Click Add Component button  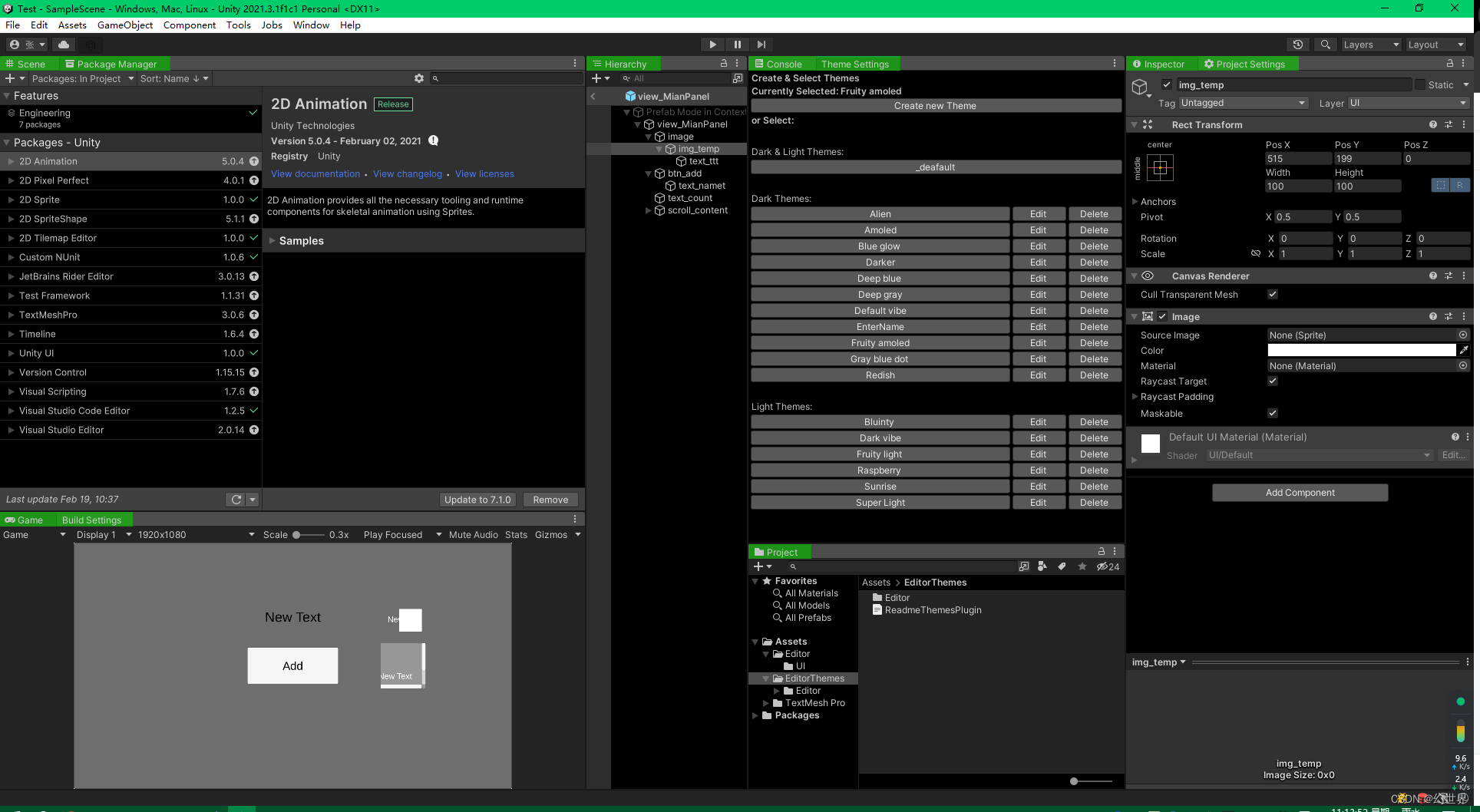pos(1300,493)
